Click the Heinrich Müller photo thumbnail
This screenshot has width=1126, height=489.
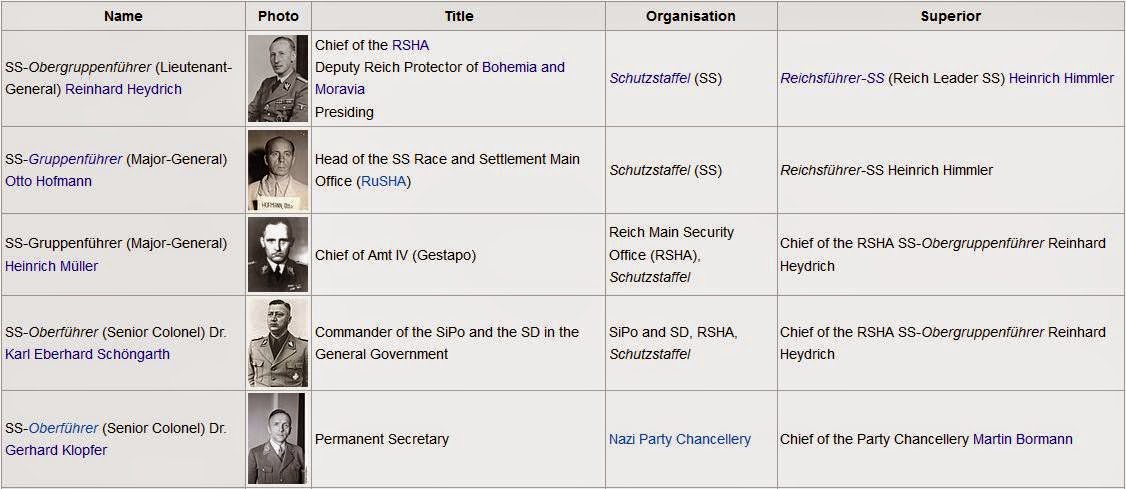pos(278,254)
